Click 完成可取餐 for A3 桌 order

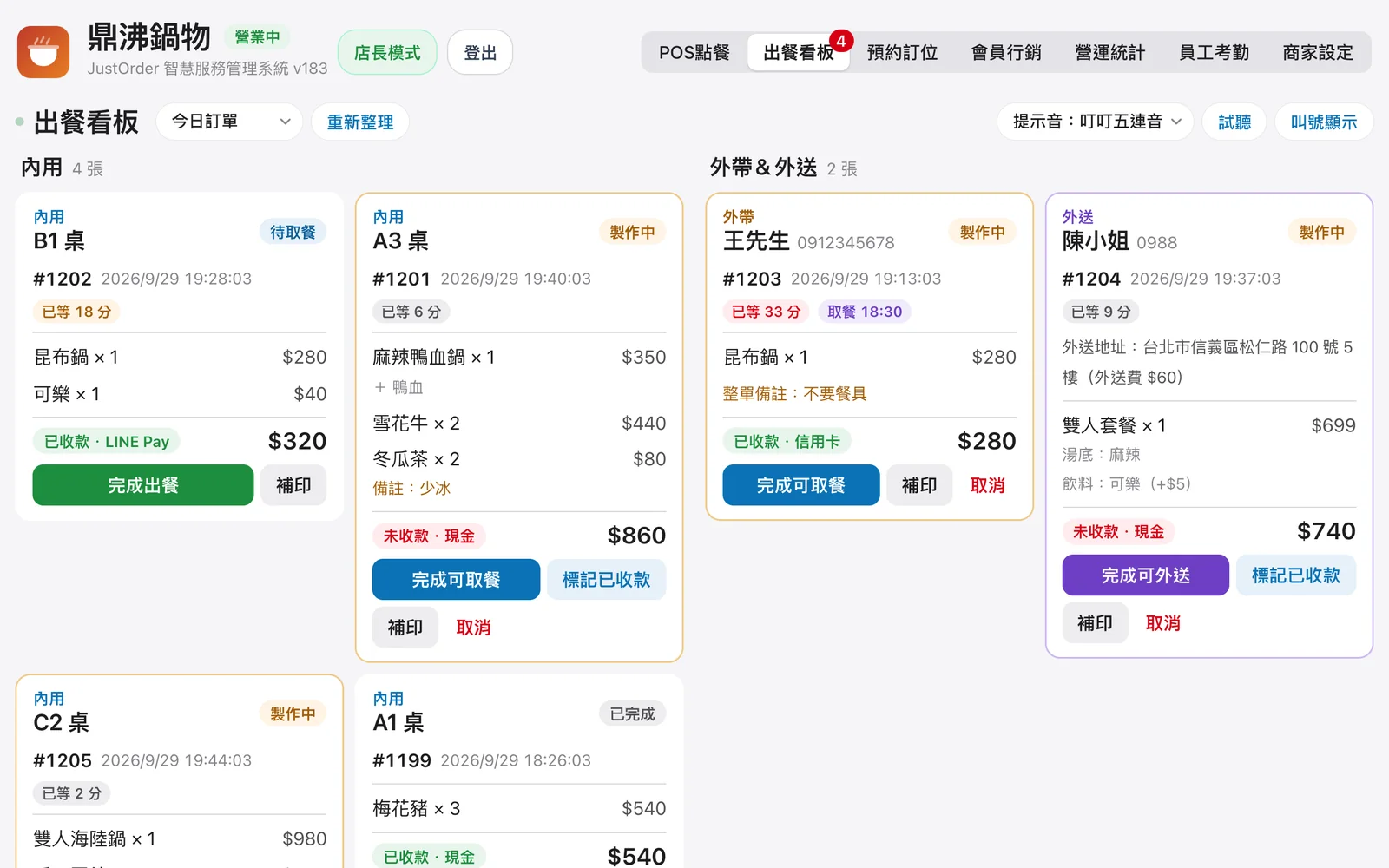coord(456,579)
